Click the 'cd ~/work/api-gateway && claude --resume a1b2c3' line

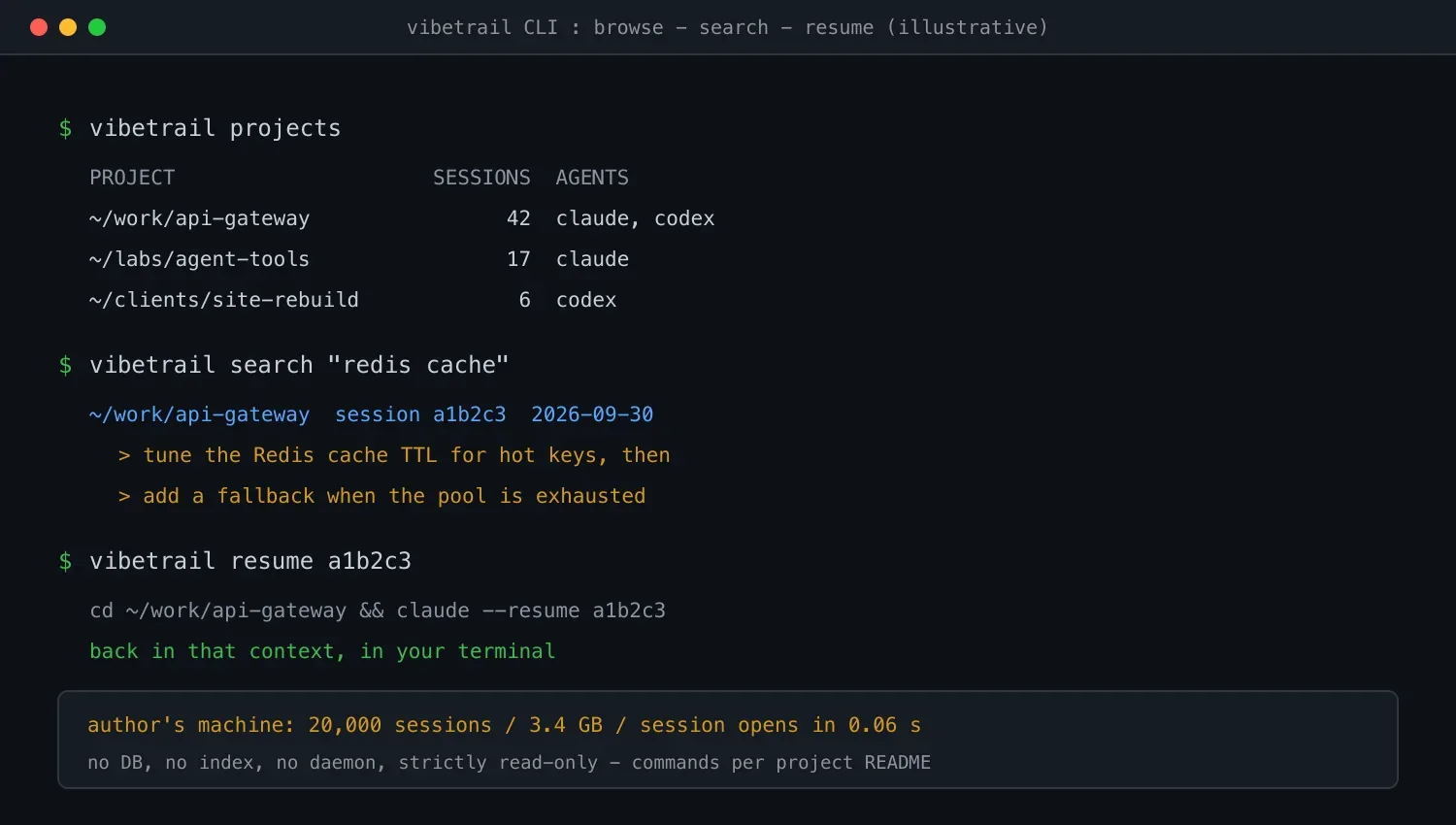pyautogui.click(x=378, y=610)
